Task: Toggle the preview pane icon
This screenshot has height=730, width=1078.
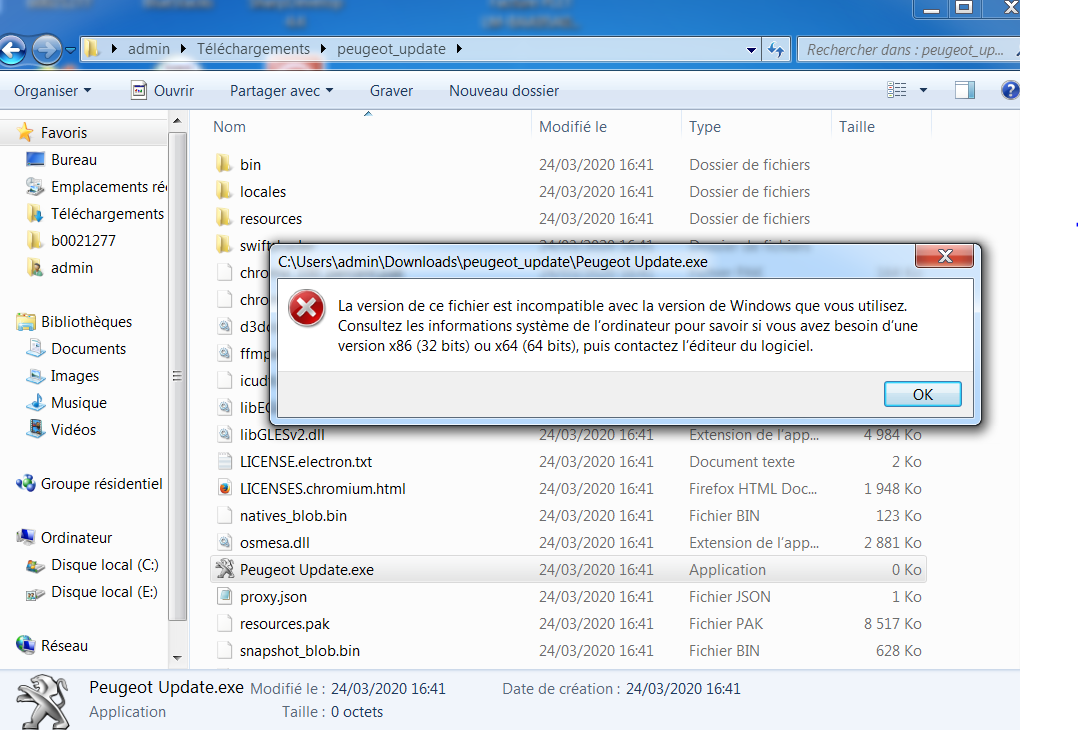Action: (x=965, y=90)
